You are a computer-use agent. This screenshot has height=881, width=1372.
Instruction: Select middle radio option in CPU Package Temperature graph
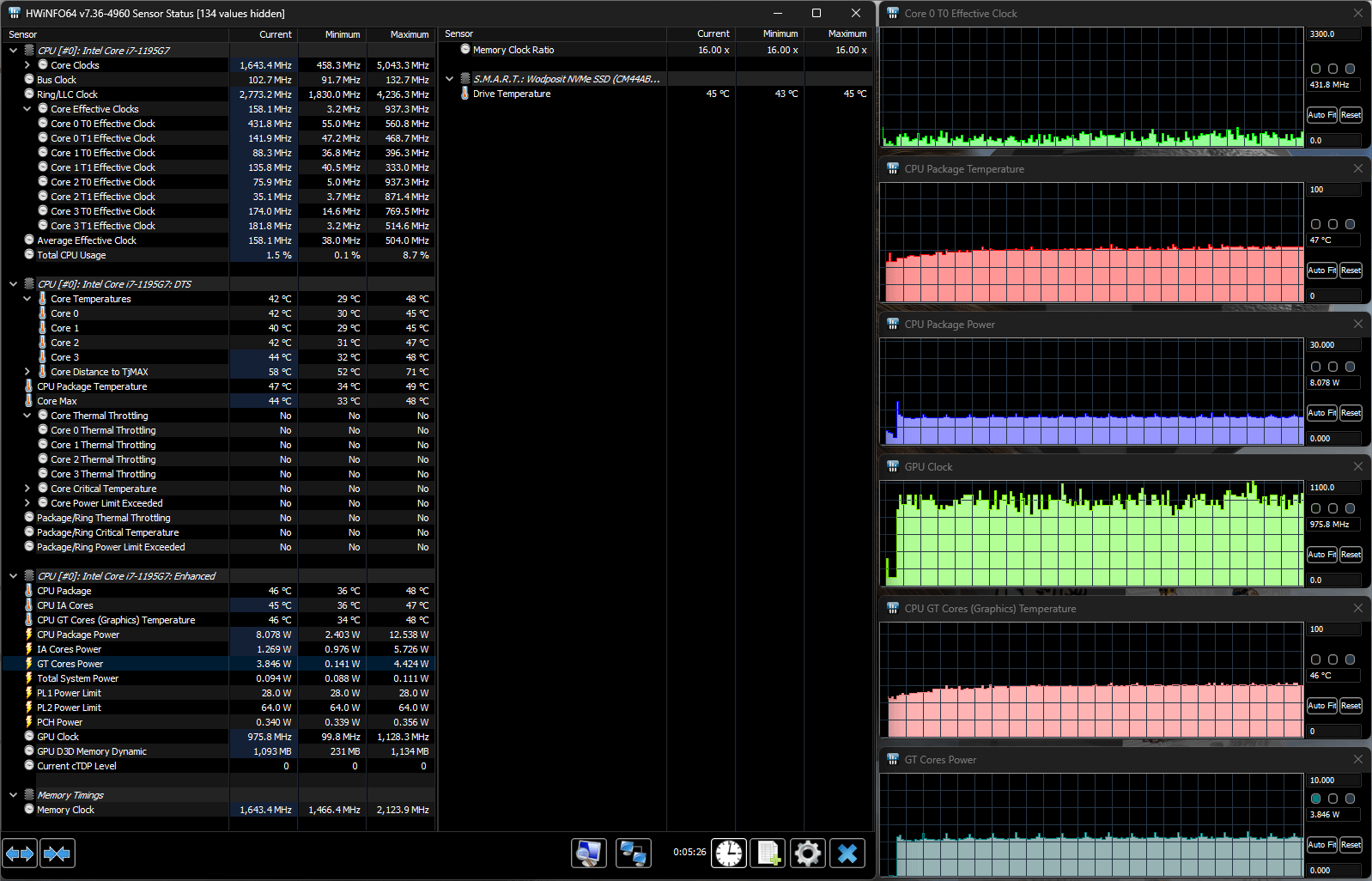[x=1333, y=224]
